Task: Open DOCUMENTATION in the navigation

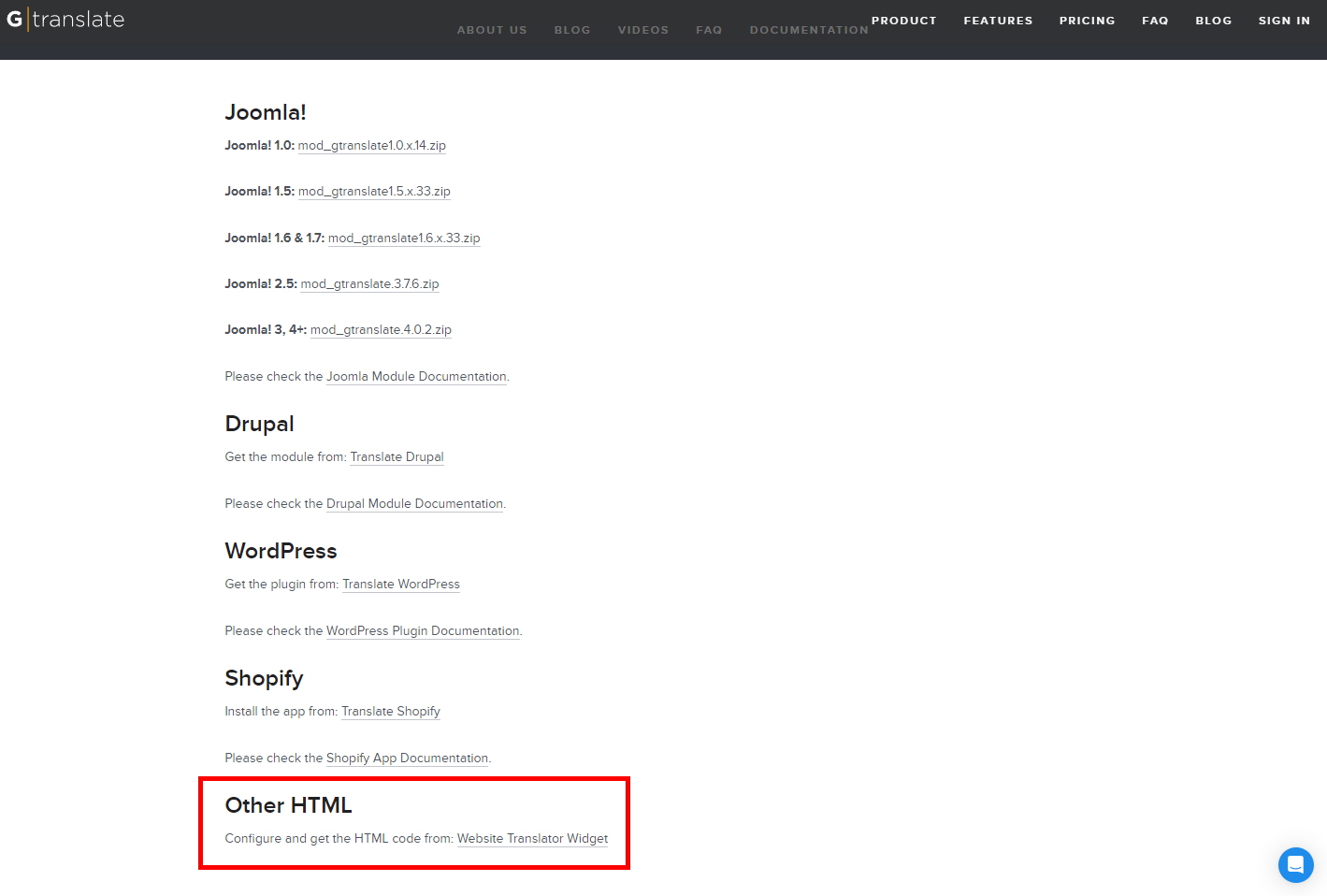Action: click(809, 30)
